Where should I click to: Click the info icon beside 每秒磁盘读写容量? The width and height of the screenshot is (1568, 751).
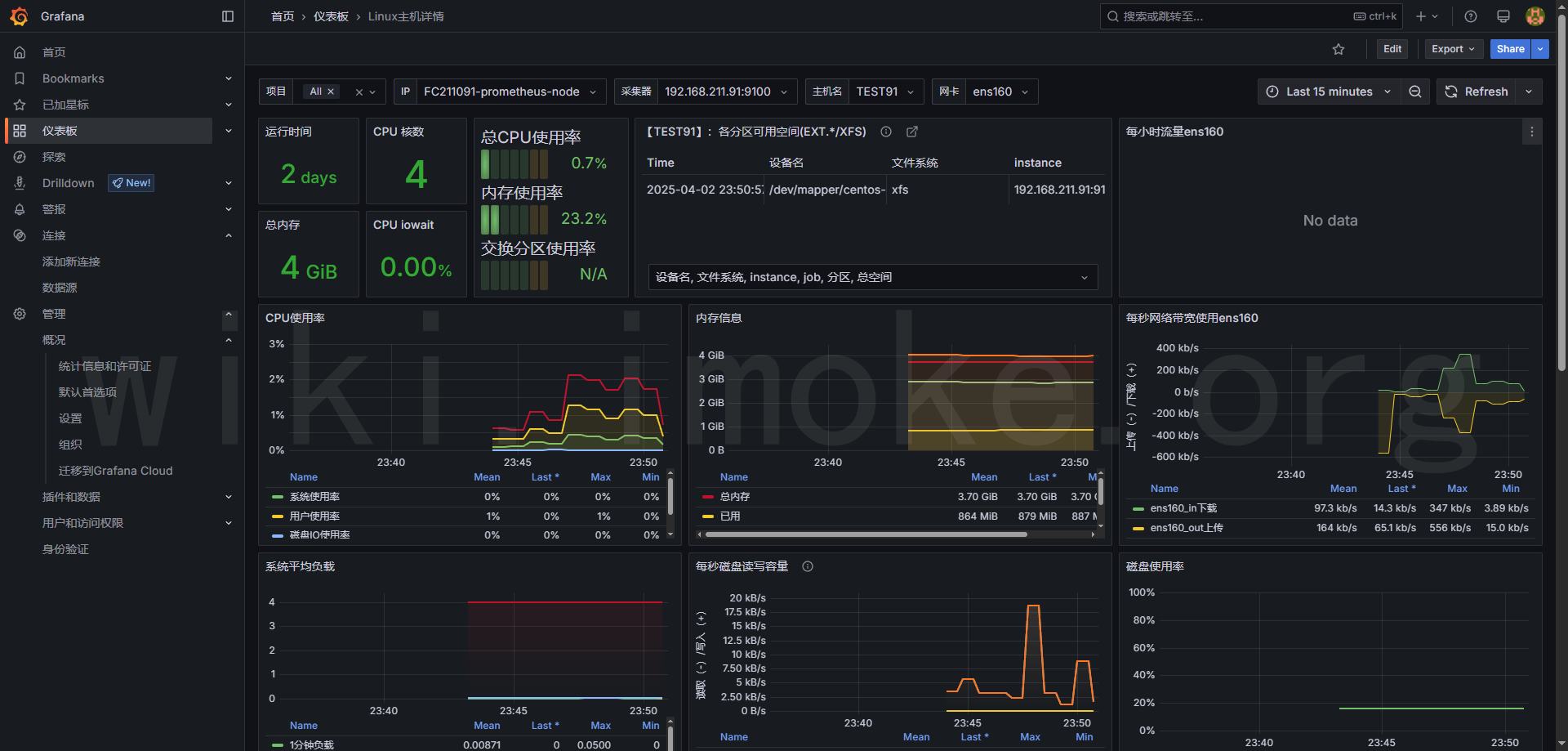[808, 566]
